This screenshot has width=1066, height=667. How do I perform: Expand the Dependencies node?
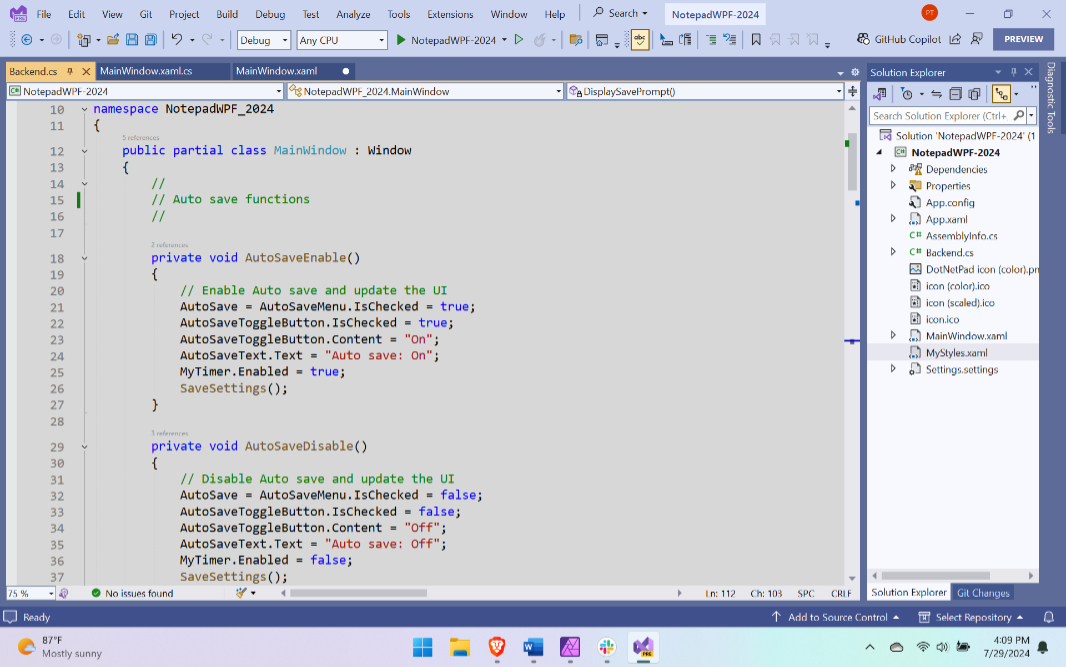click(893, 169)
